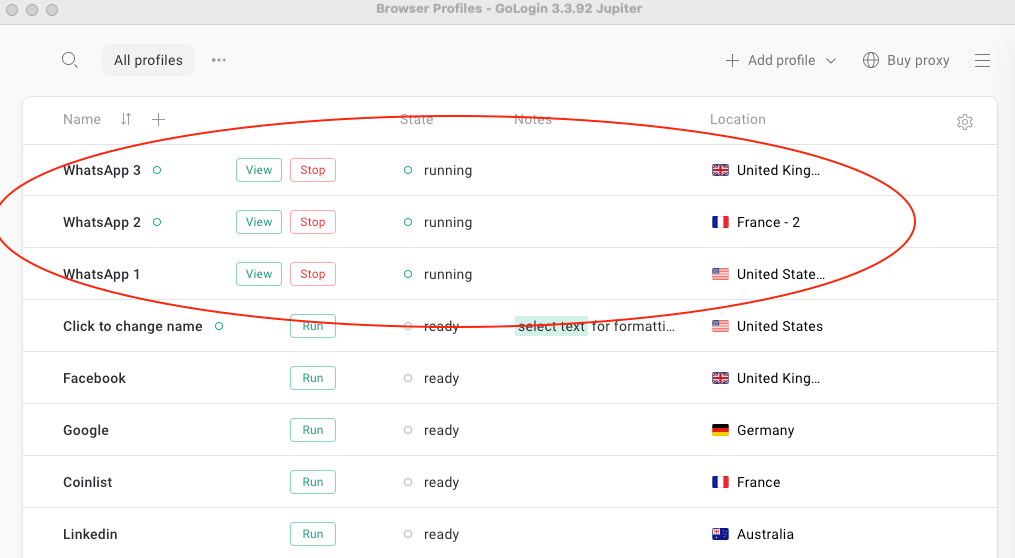Select the Coinlist profile name
Screen dimensions: 1015x558
click(x=87, y=482)
